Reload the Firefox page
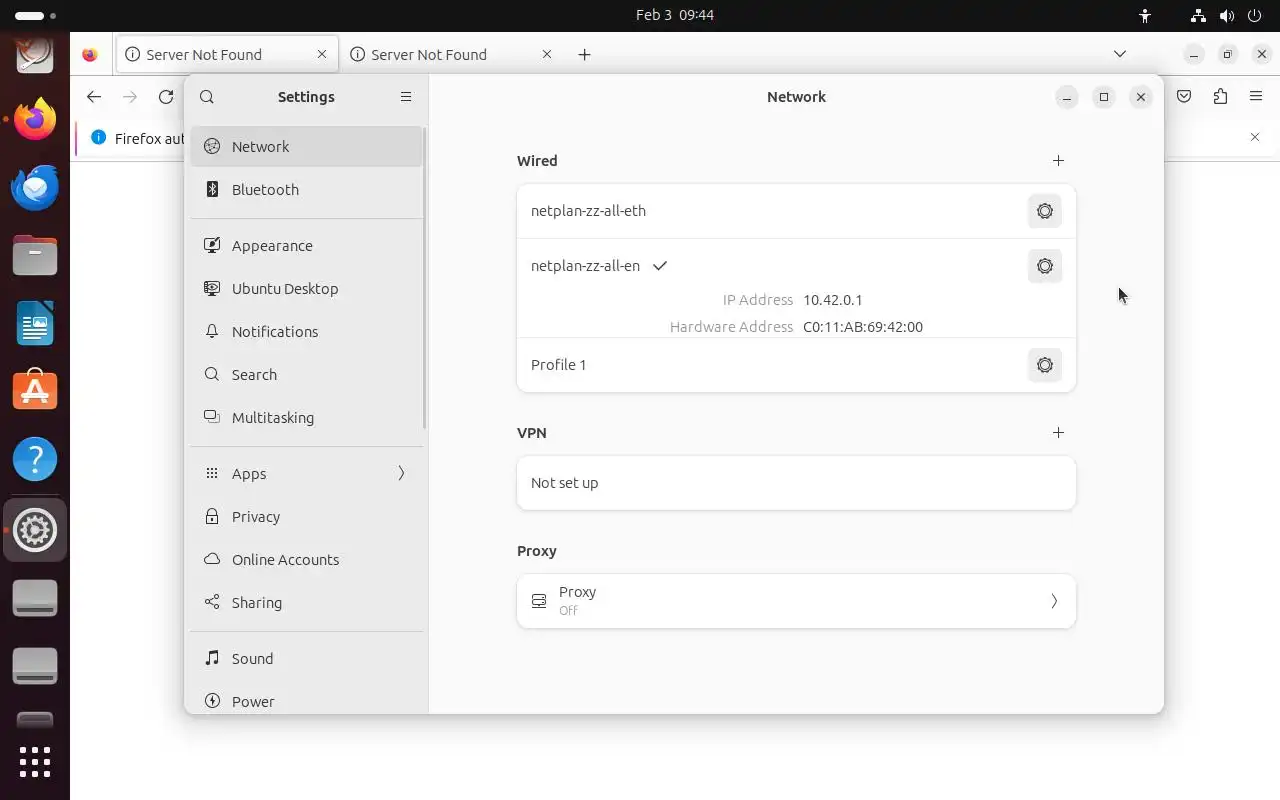The image size is (1280, 800). [166, 97]
